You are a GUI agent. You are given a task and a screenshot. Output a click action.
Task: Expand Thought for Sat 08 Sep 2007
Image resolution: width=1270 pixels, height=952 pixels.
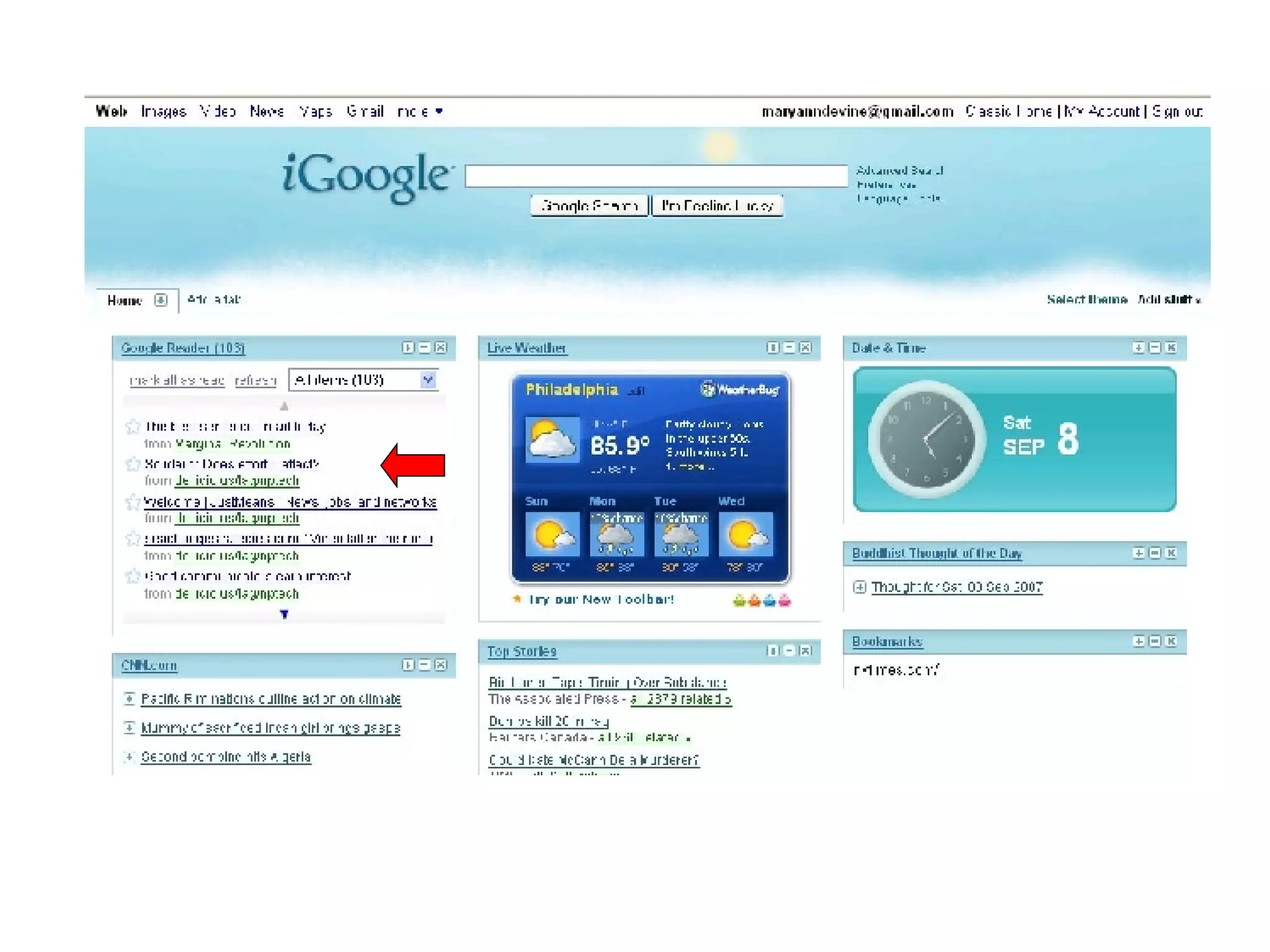[859, 587]
